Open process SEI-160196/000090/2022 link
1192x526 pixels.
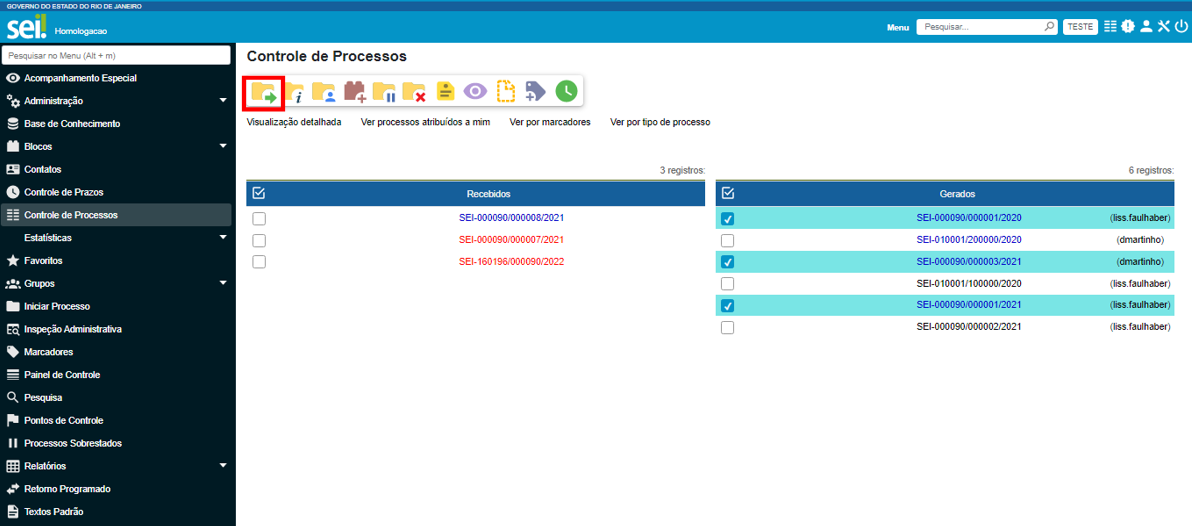pyautogui.click(x=511, y=262)
